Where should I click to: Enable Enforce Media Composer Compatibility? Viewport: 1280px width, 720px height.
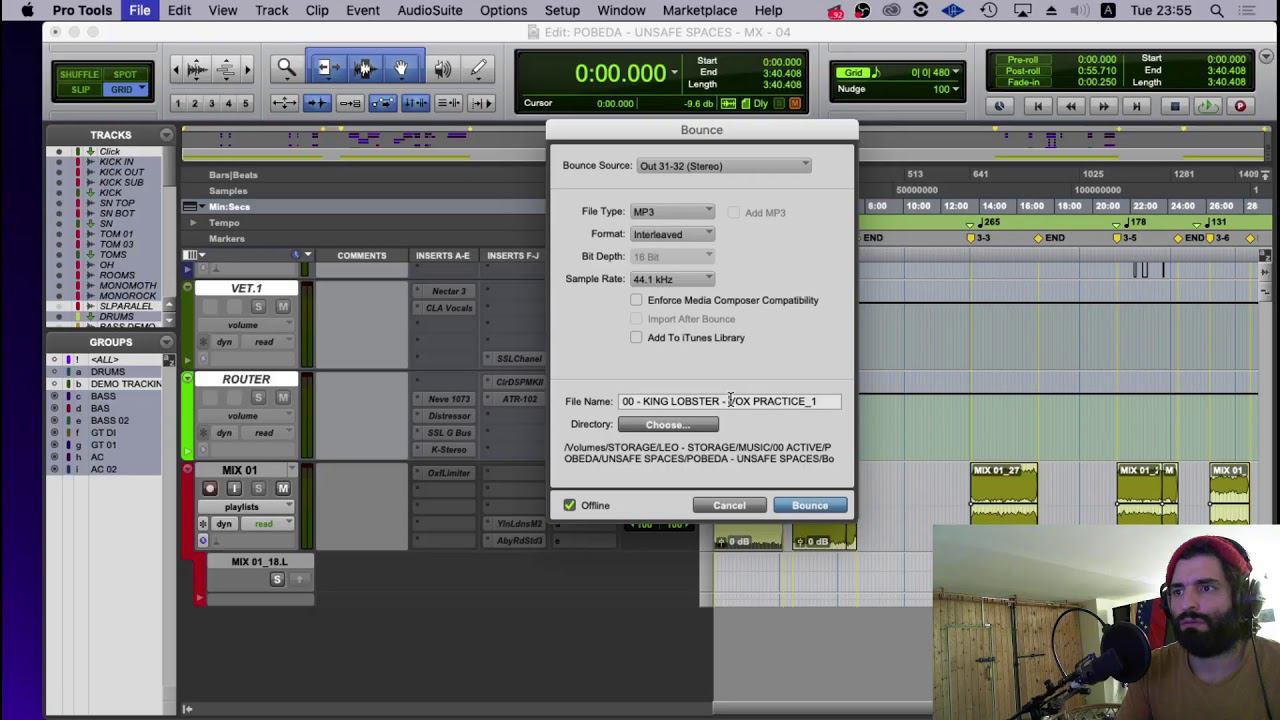(x=636, y=300)
